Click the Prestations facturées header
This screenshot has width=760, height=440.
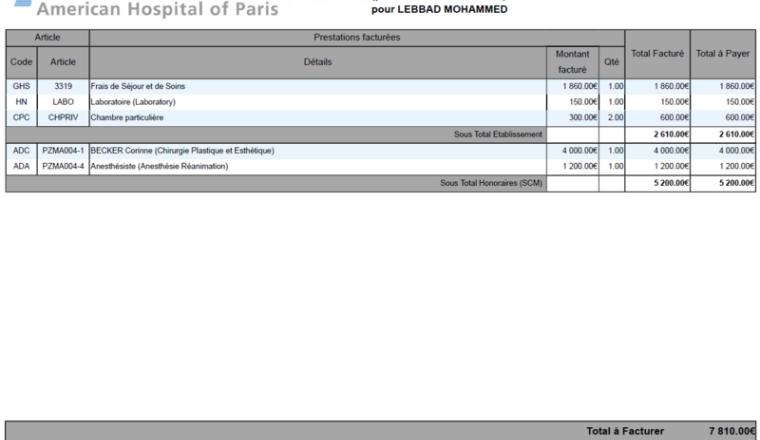[x=357, y=37]
